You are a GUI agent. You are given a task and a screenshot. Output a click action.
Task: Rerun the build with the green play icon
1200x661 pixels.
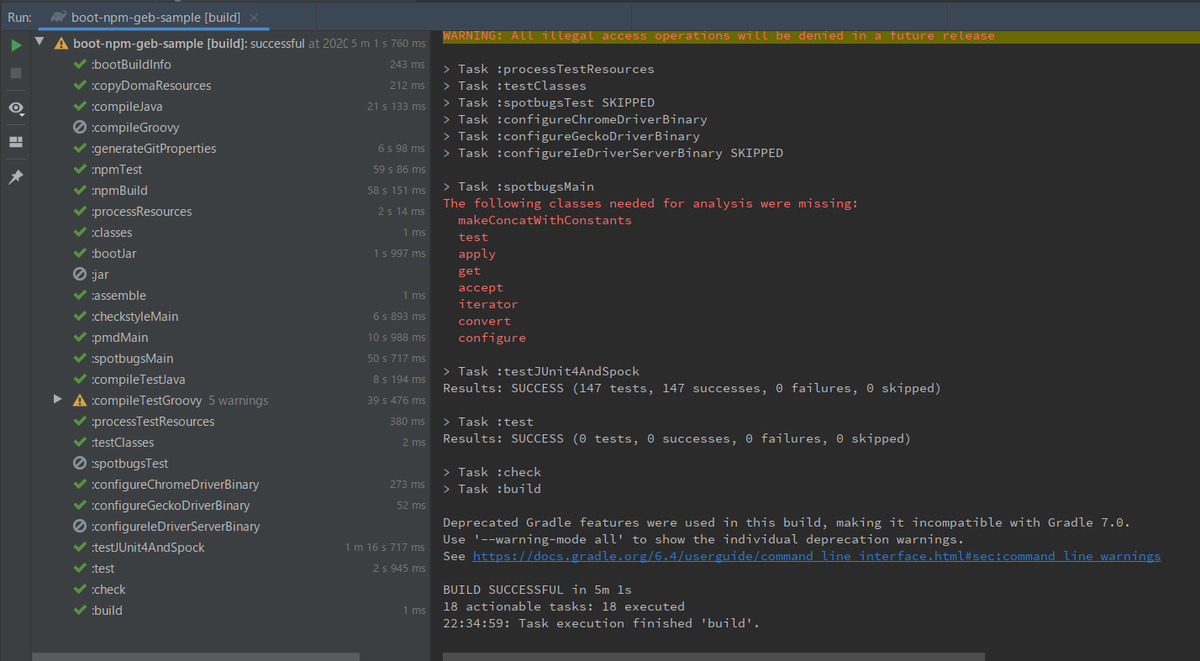[x=14, y=45]
